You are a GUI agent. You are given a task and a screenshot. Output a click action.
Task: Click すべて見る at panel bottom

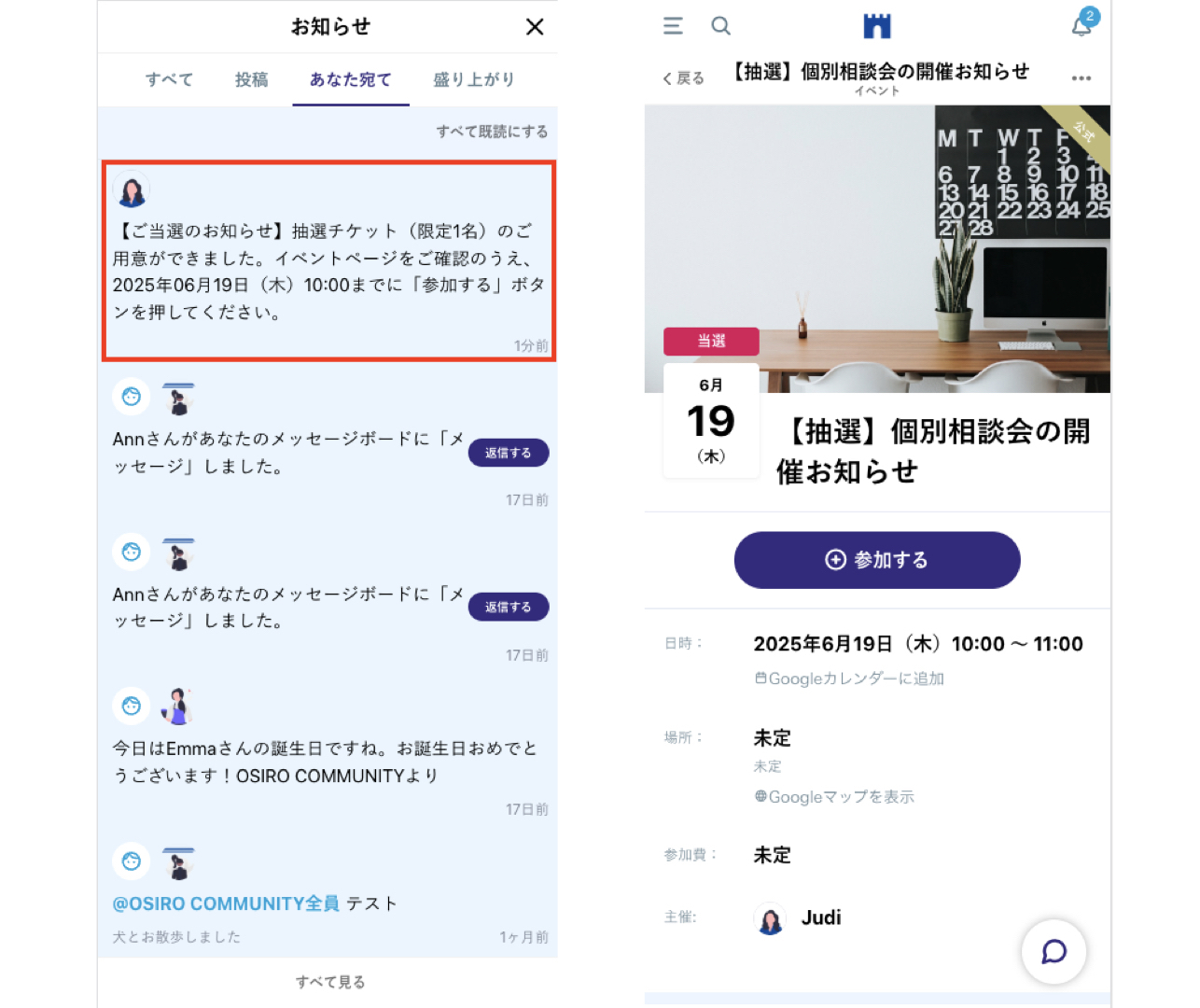[330, 982]
